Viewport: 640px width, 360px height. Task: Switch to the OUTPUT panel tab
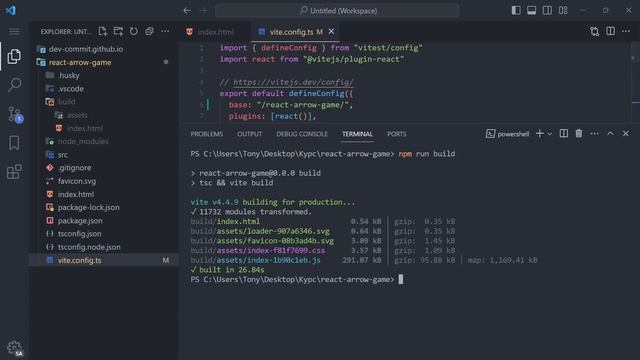[249, 134]
